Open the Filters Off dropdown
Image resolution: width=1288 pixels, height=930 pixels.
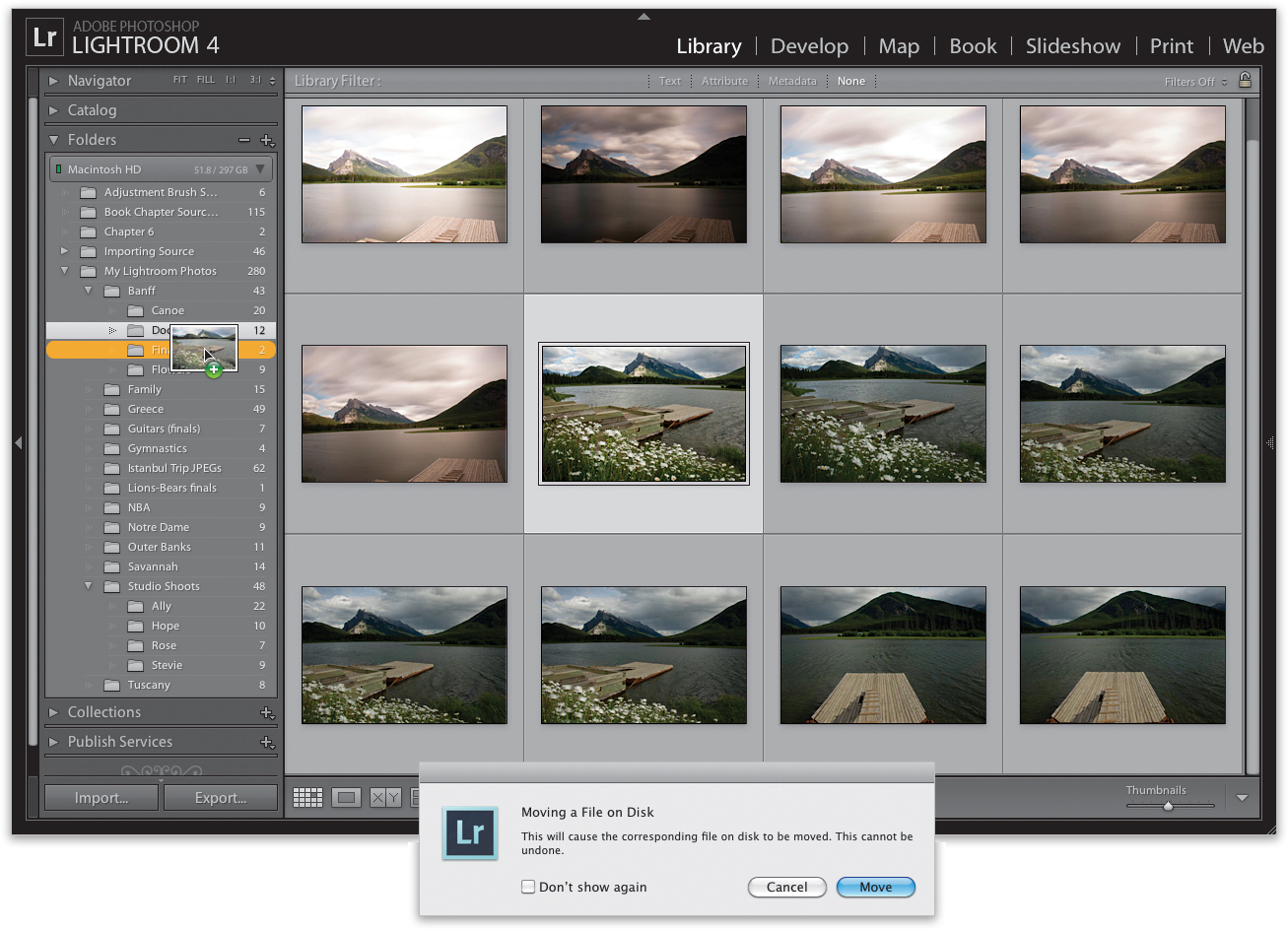coord(1195,82)
